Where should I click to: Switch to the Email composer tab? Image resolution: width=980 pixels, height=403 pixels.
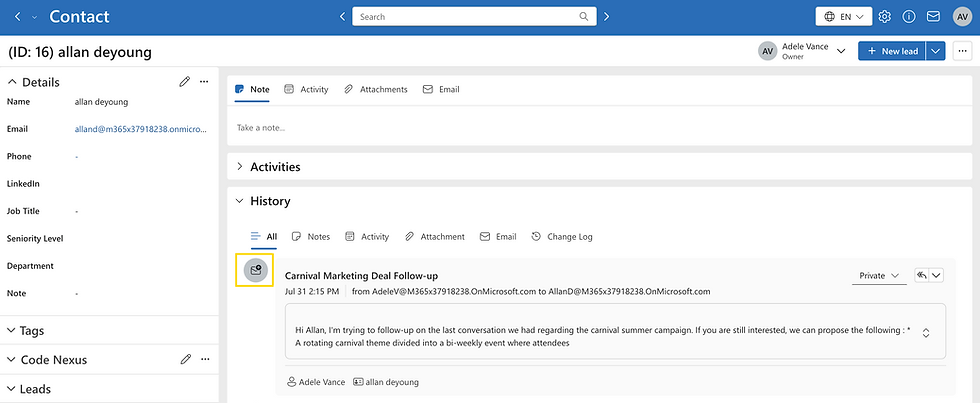click(441, 89)
